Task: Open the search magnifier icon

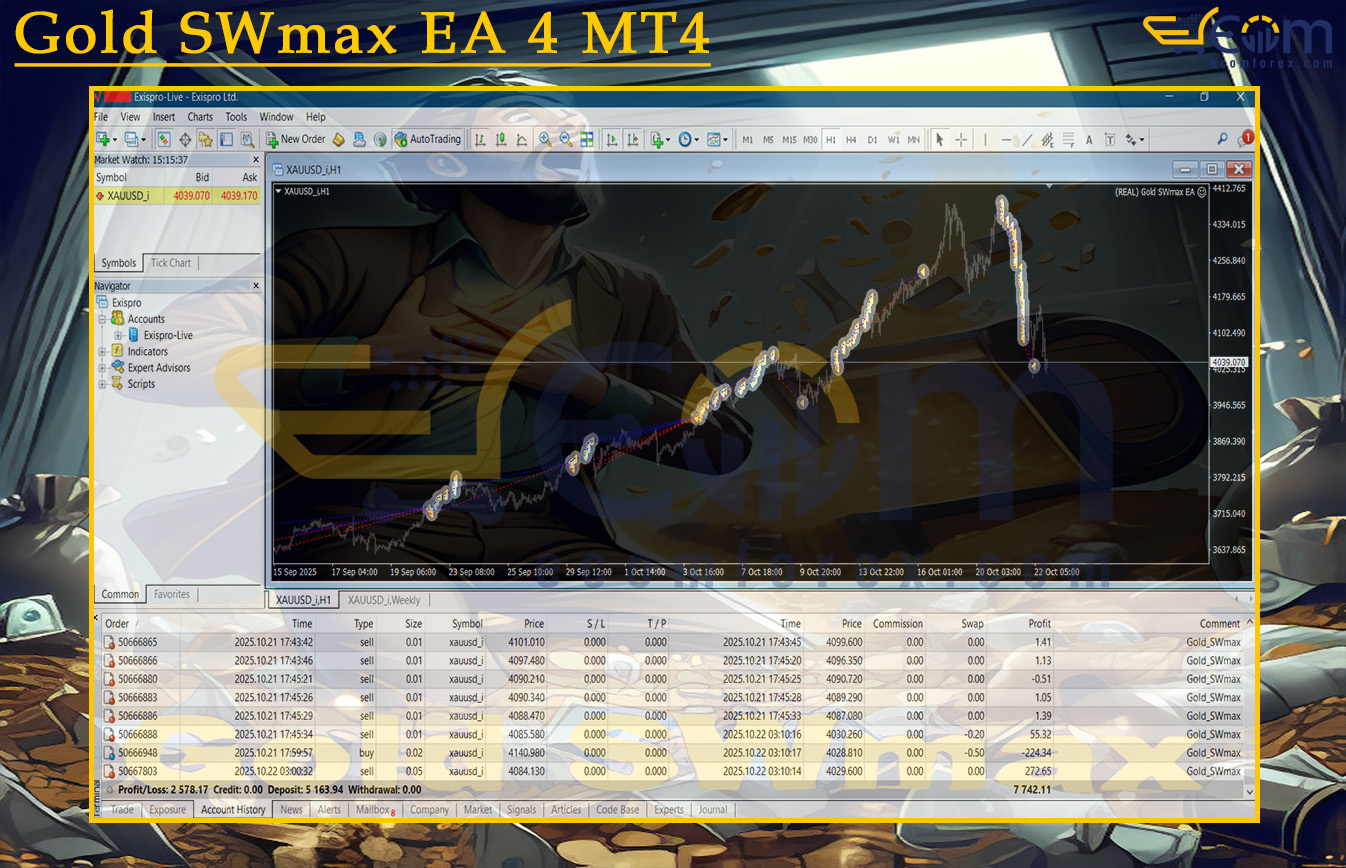Action: [1222, 140]
